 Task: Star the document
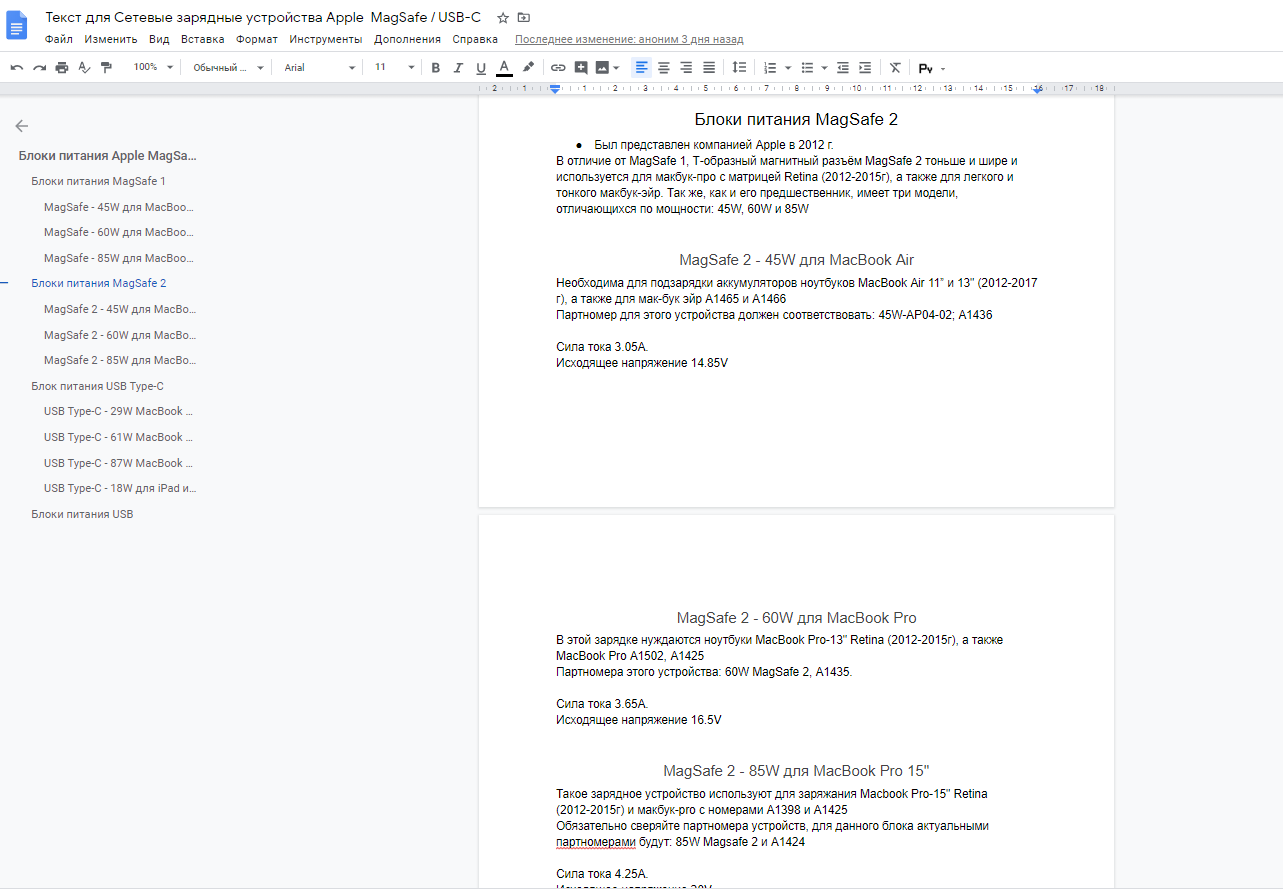coord(503,18)
